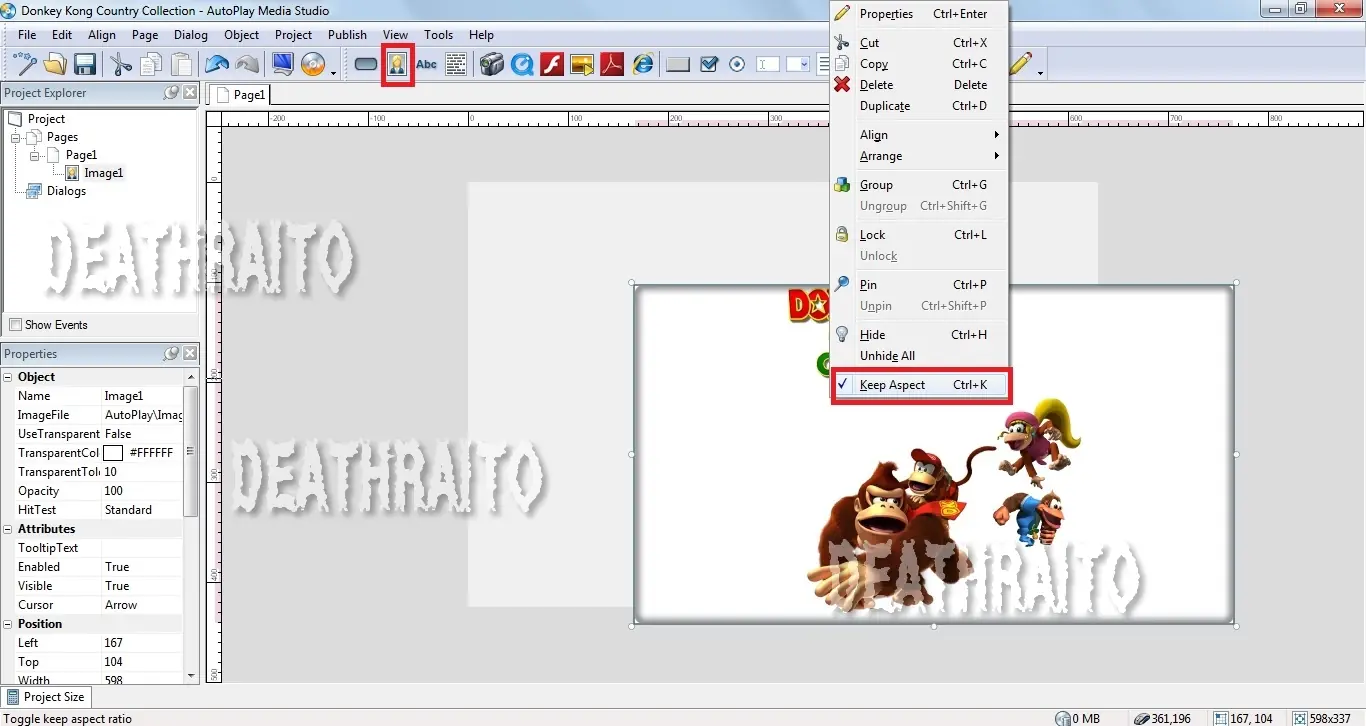Image resolution: width=1366 pixels, height=726 pixels.
Task: Uncheck Keep Aspect in the context menu
Action: pyautogui.click(x=920, y=385)
